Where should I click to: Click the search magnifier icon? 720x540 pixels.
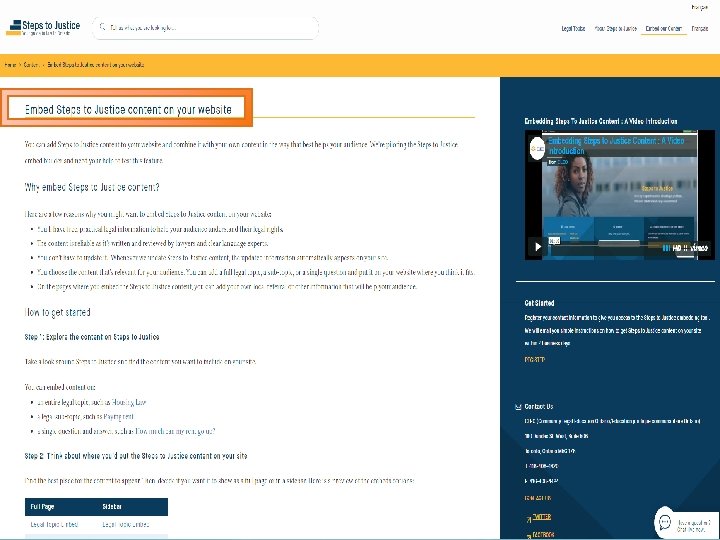103,27
